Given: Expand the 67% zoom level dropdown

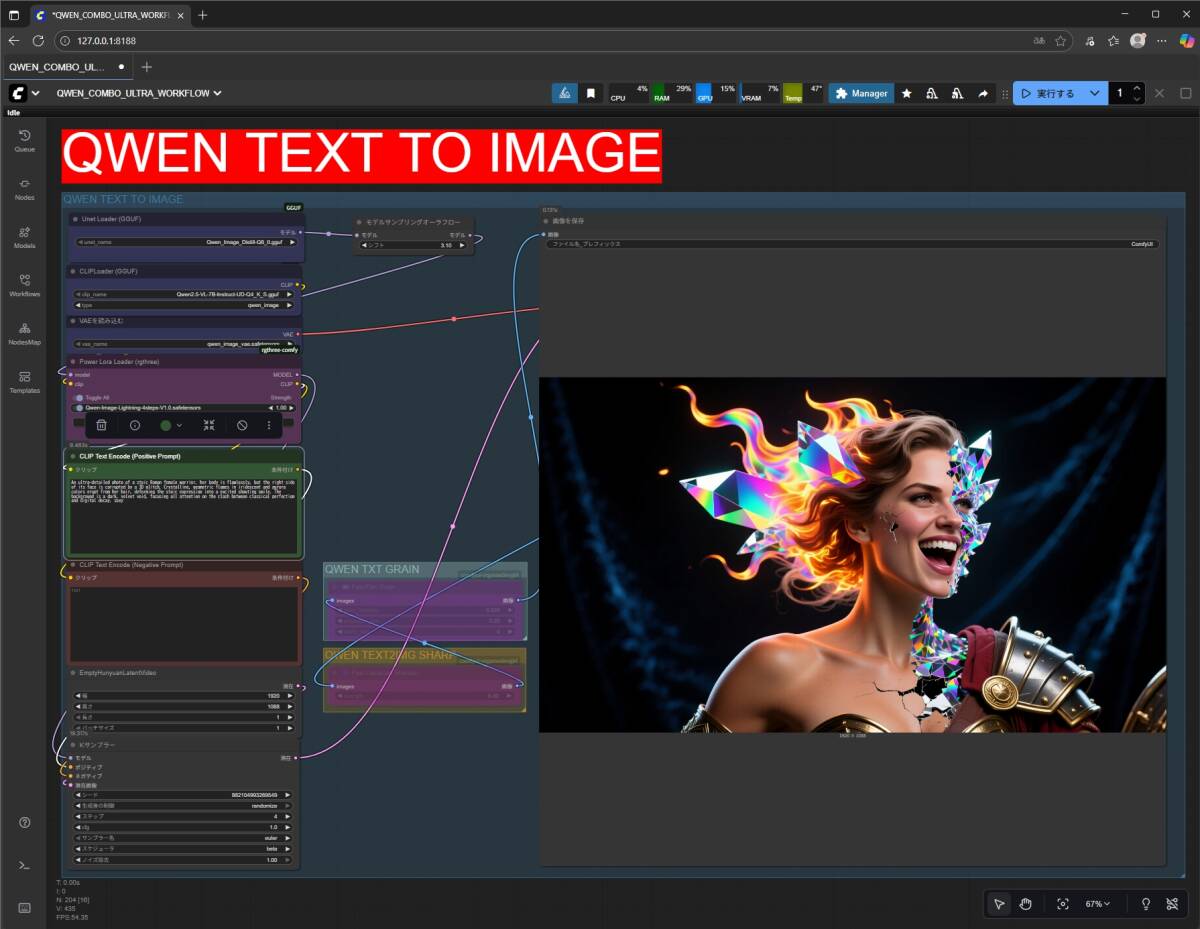Looking at the screenshot, I should [x=1098, y=904].
